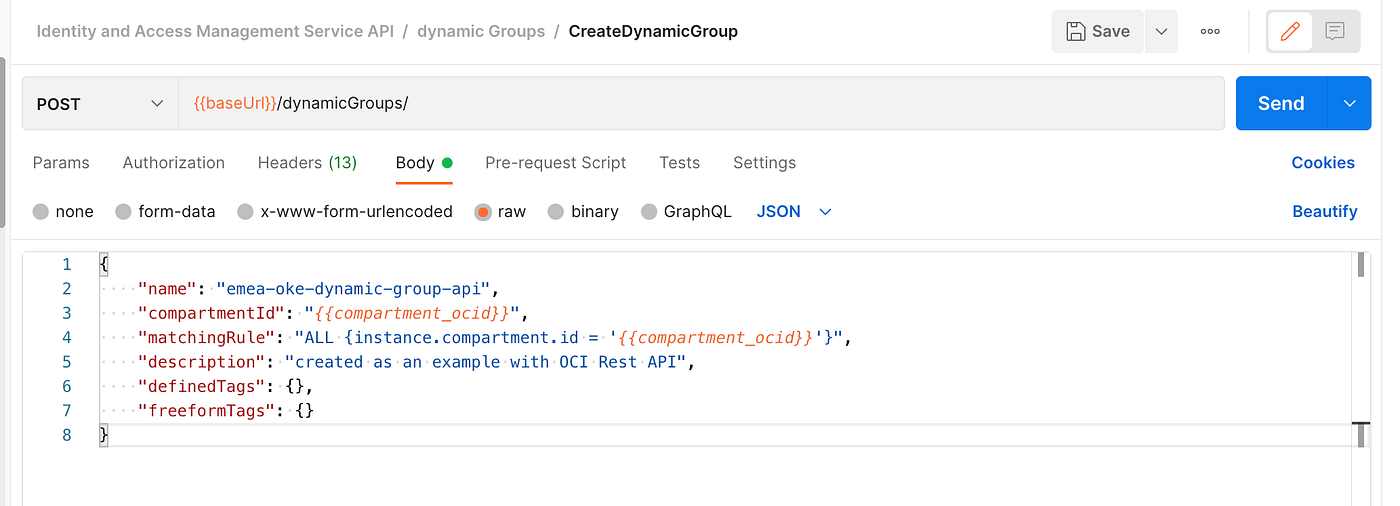Click the body editor vertical scrollbar
1400x506 pixels.
coord(1360,265)
